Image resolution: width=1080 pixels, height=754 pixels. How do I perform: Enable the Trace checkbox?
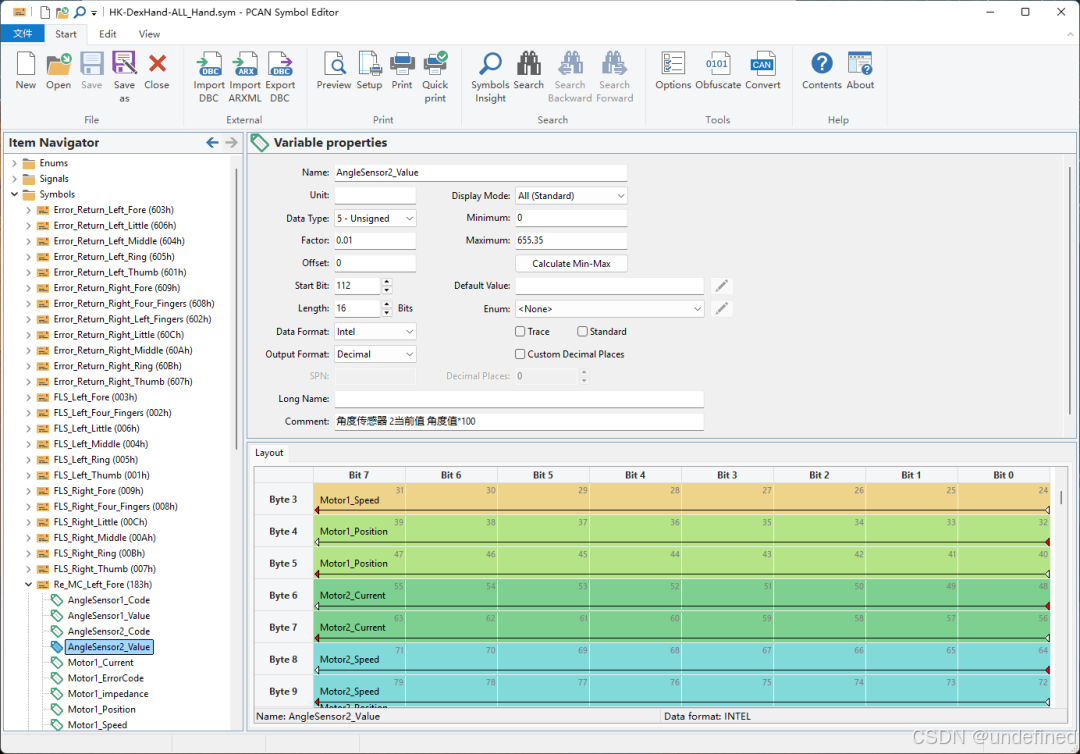click(x=520, y=331)
